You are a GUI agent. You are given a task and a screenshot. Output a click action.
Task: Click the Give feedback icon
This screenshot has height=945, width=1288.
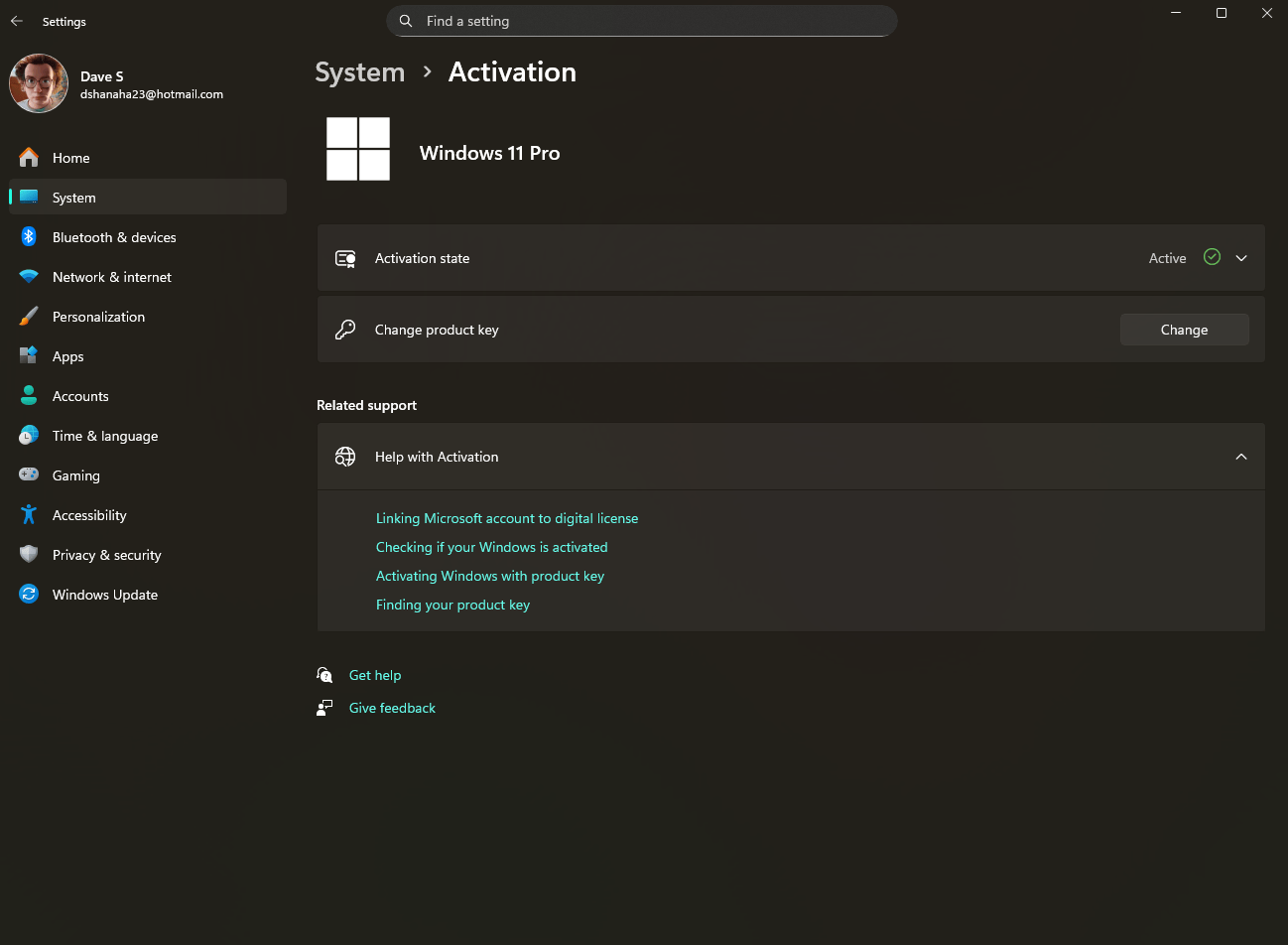[x=324, y=708]
